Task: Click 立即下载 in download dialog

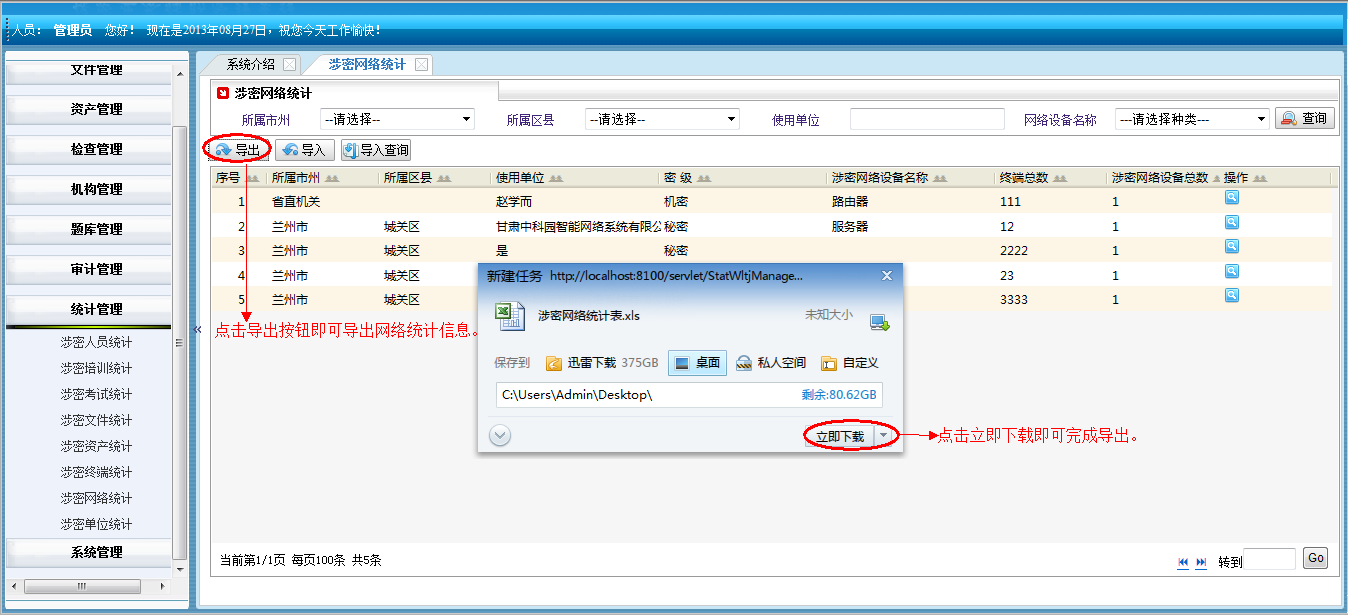Action: pos(839,436)
